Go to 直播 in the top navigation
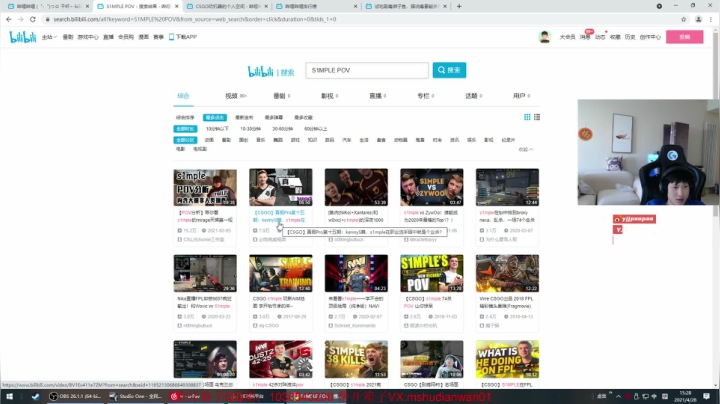This screenshot has width=720, height=404. click(108, 37)
